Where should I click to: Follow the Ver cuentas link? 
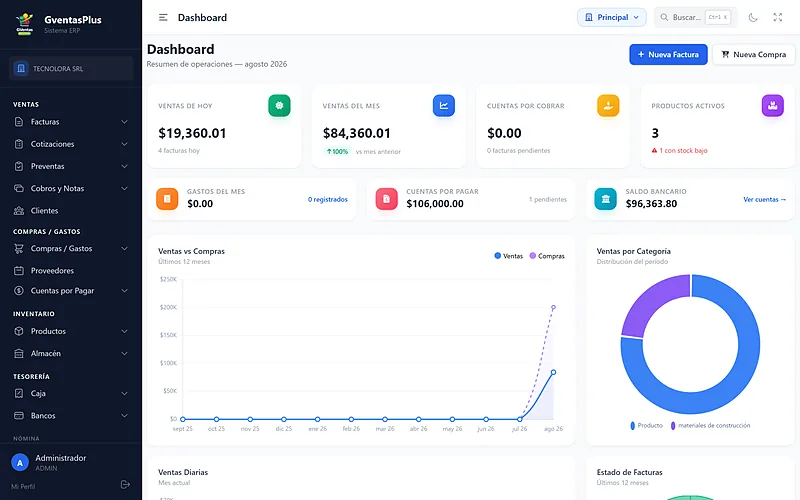tap(764, 199)
